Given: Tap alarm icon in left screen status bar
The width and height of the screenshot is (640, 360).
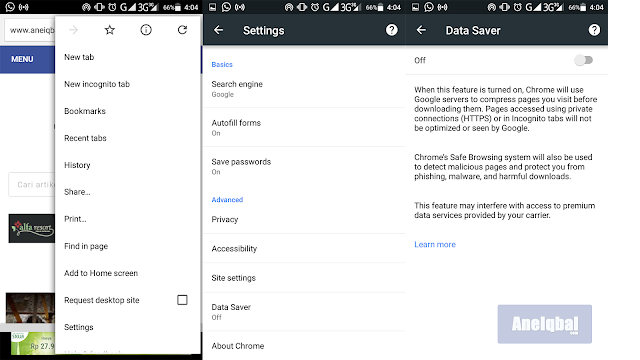Looking at the screenshot, I should pyautogui.click(x=112, y=7).
